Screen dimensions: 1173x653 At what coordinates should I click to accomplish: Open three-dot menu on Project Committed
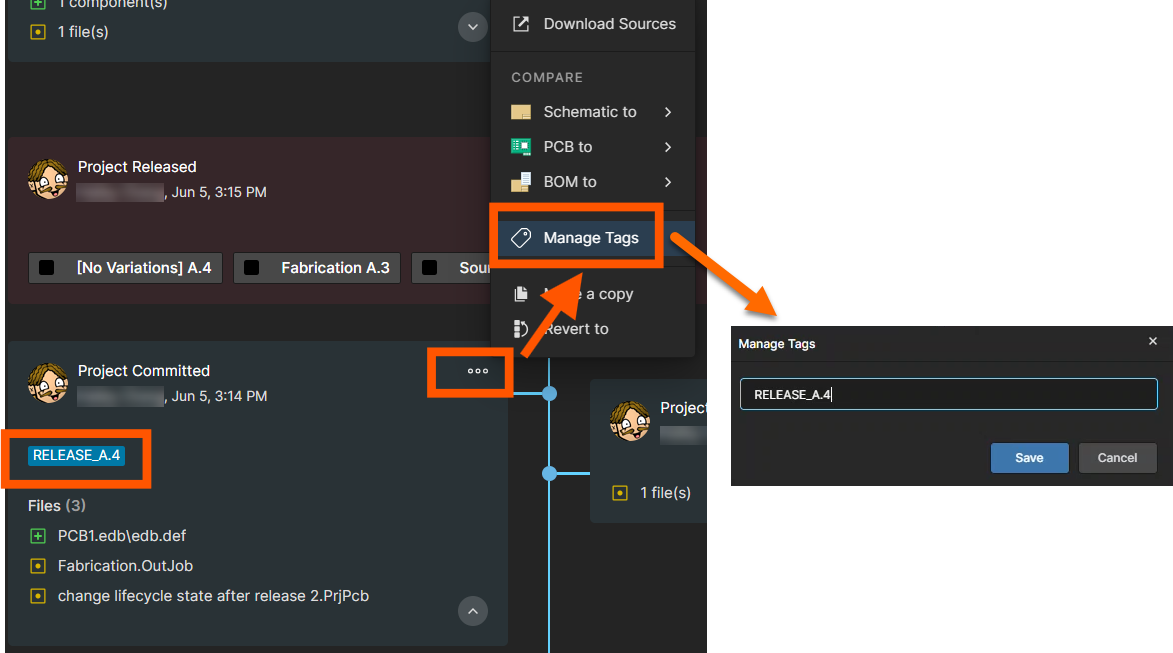click(477, 371)
